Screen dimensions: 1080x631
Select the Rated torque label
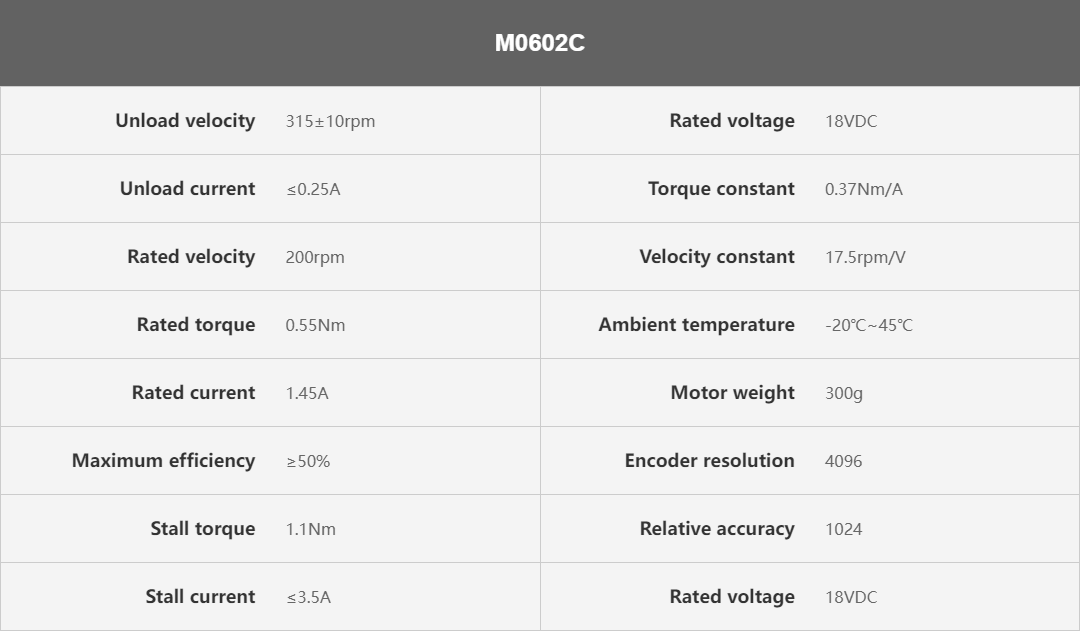point(196,324)
